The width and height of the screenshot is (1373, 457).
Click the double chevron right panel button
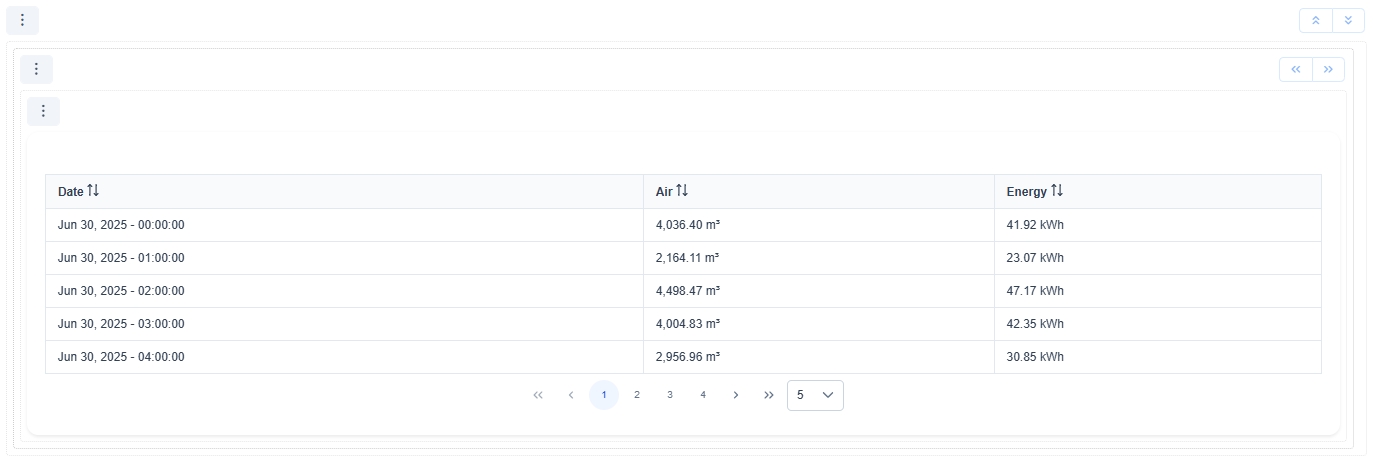pyautogui.click(x=1328, y=69)
